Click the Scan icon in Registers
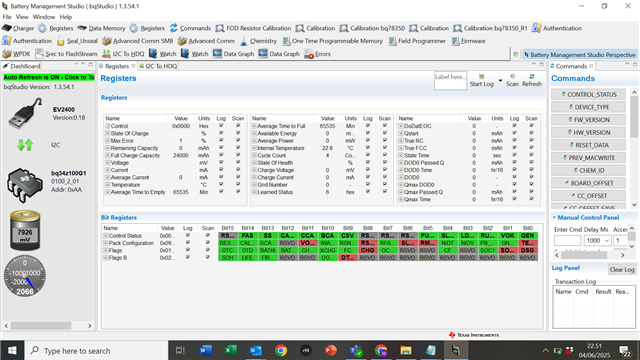 coord(512,80)
